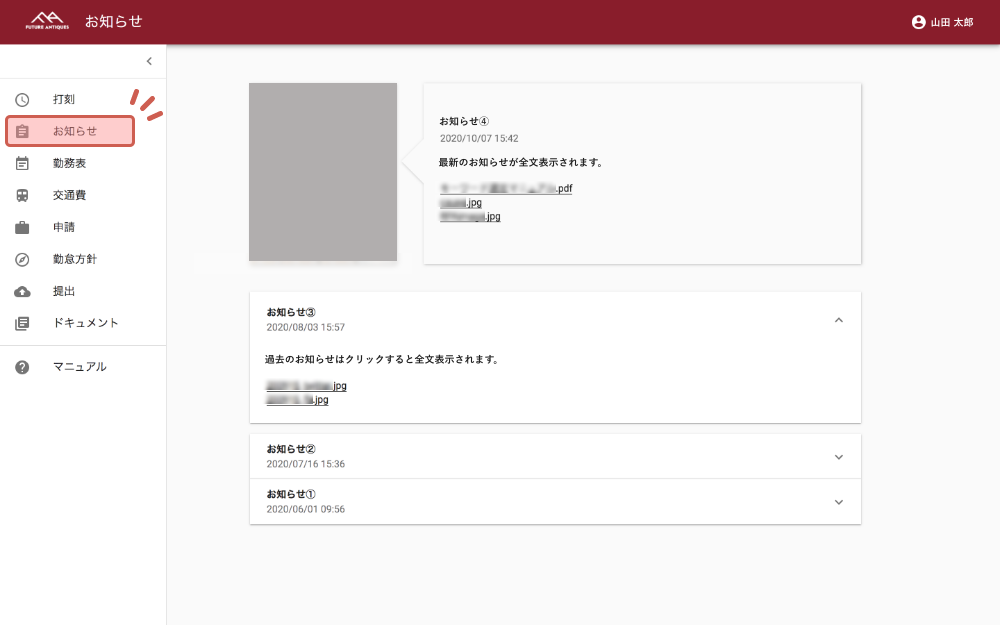
Task: Click the train icon for 交通費
Action: tap(22, 195)
